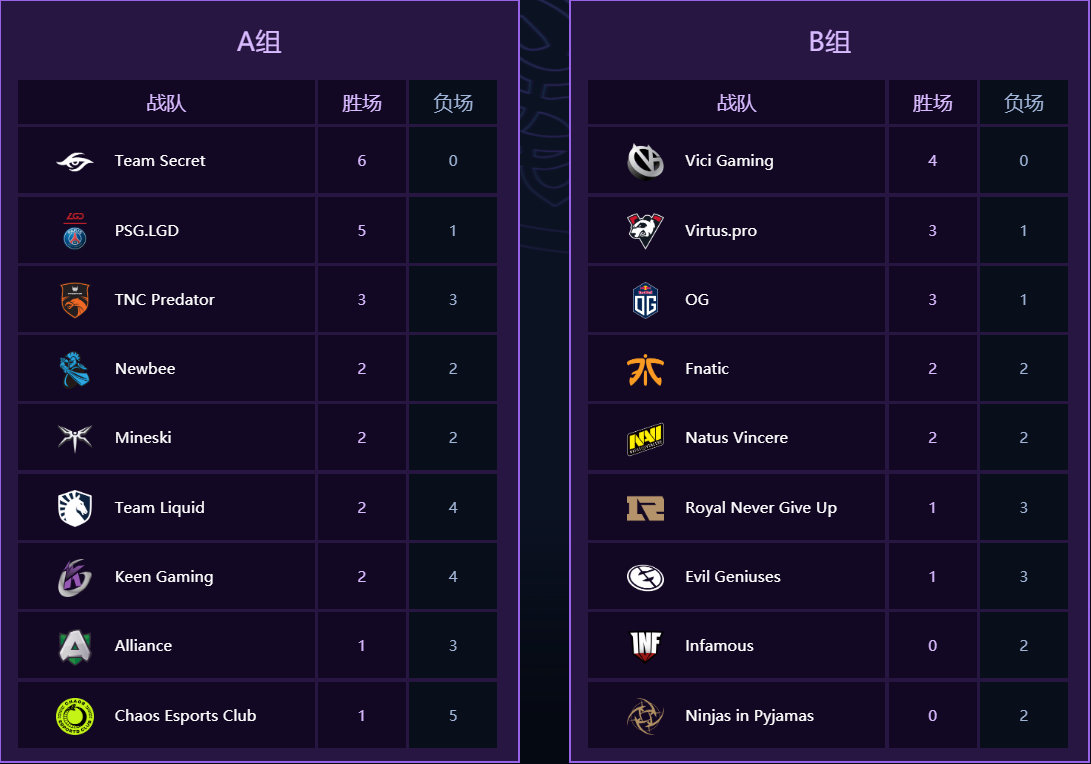Click the Royal Never Give Up name
Screen dimensions: 1091x764
(x=760, y=508)
